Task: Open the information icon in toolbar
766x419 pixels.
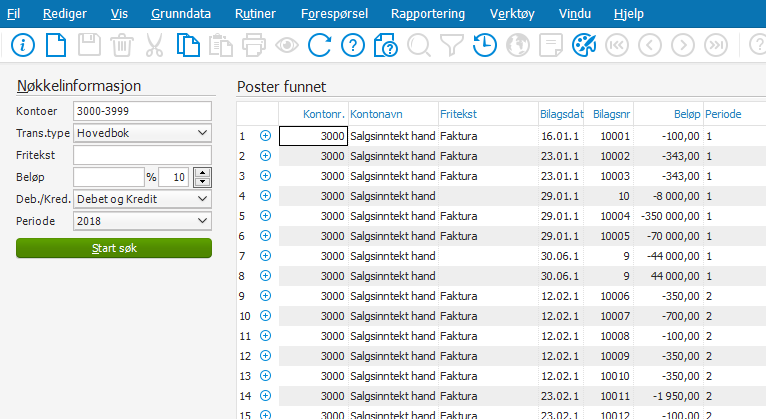Action: pyautogui.click(x=23, y=45)
